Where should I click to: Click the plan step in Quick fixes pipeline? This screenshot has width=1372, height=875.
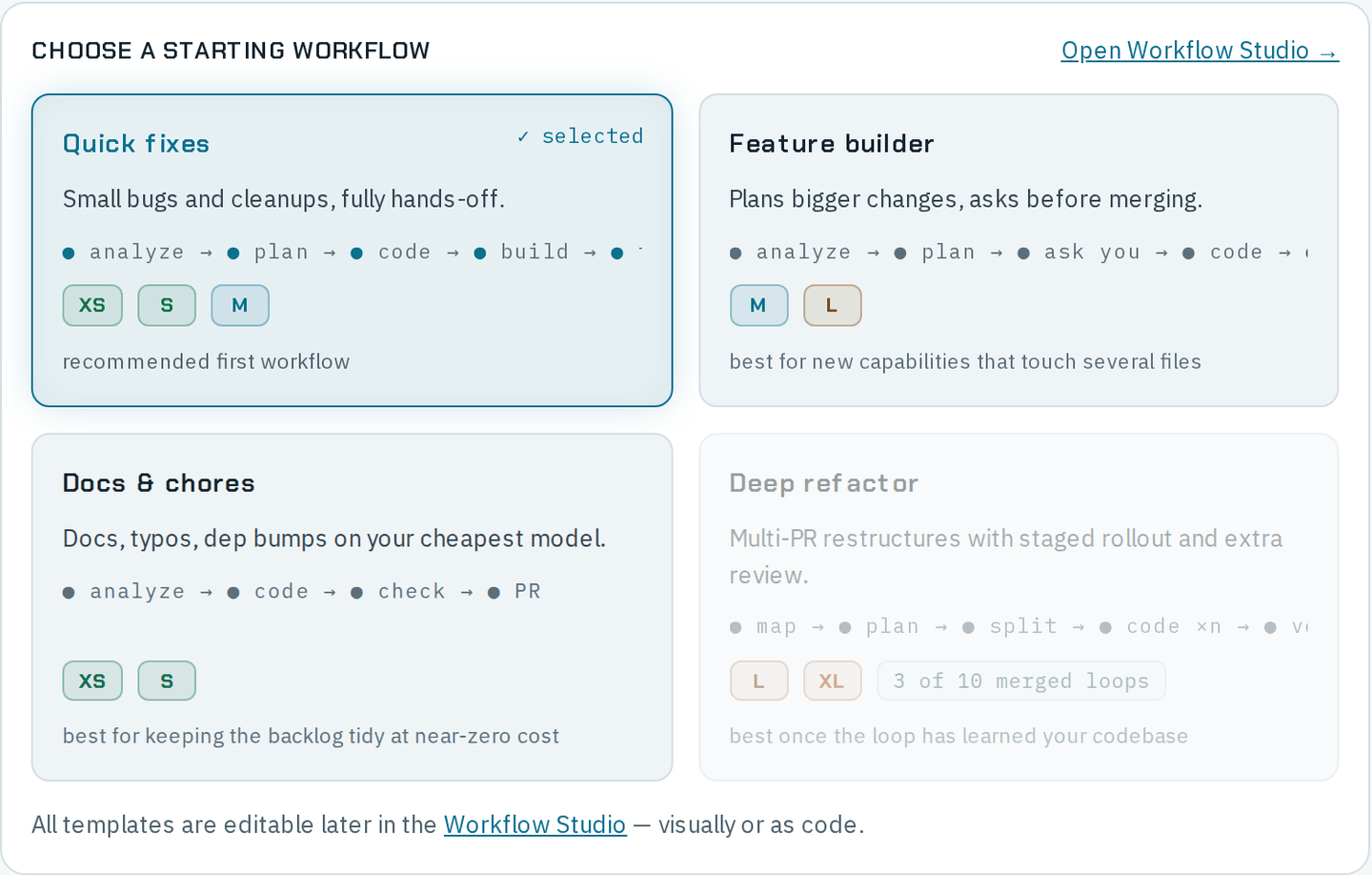point(268,252)
